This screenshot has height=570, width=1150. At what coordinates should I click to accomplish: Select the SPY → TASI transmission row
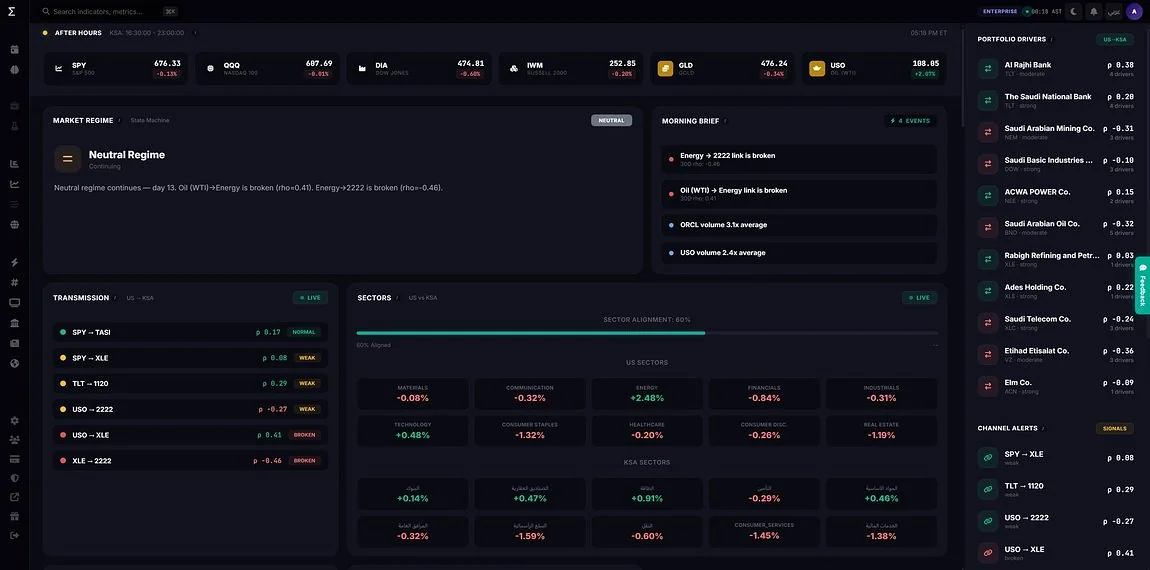(x=191, y=332)
